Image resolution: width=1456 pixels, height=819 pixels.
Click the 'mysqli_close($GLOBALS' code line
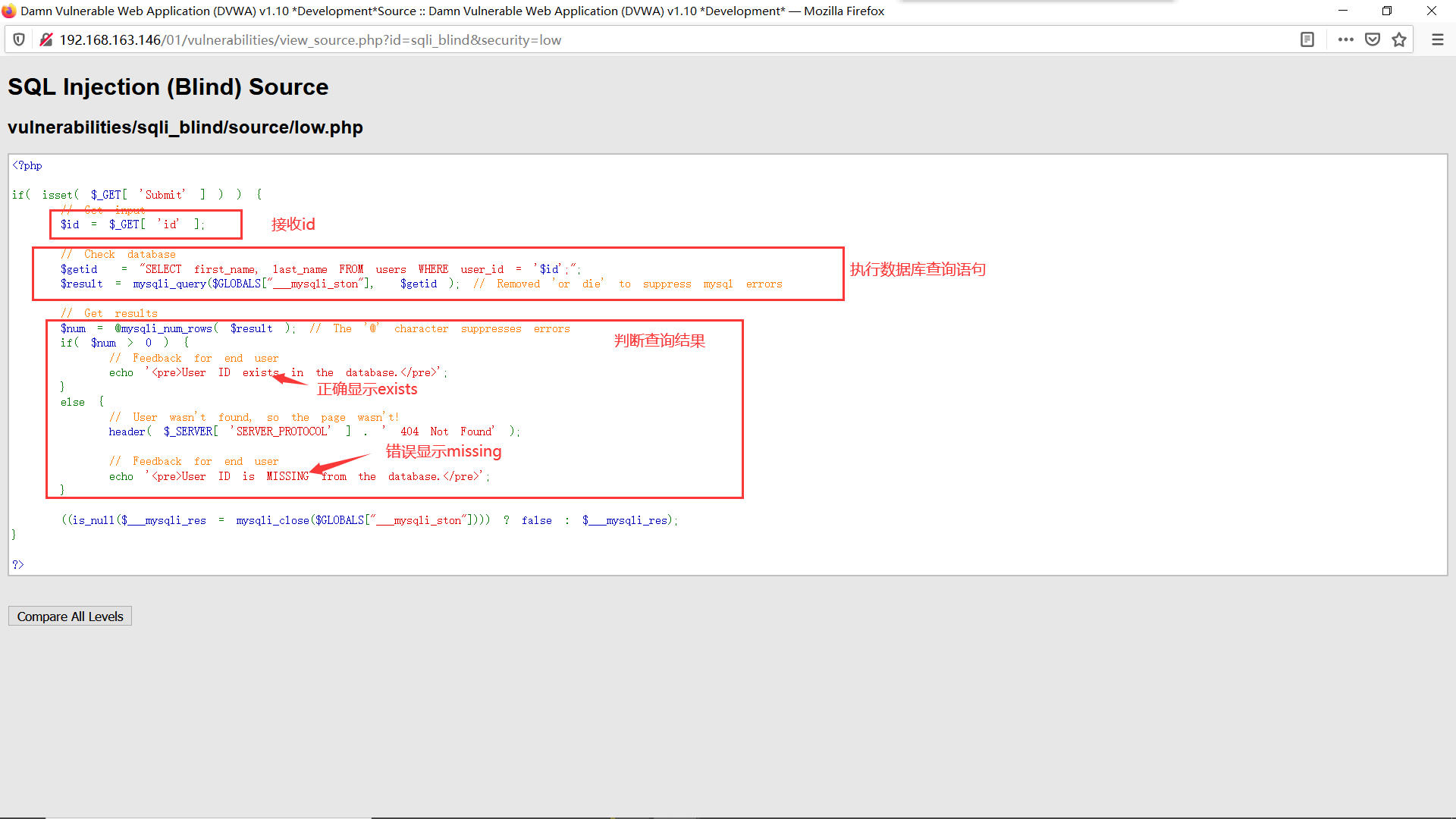click(x=370, y=520)
